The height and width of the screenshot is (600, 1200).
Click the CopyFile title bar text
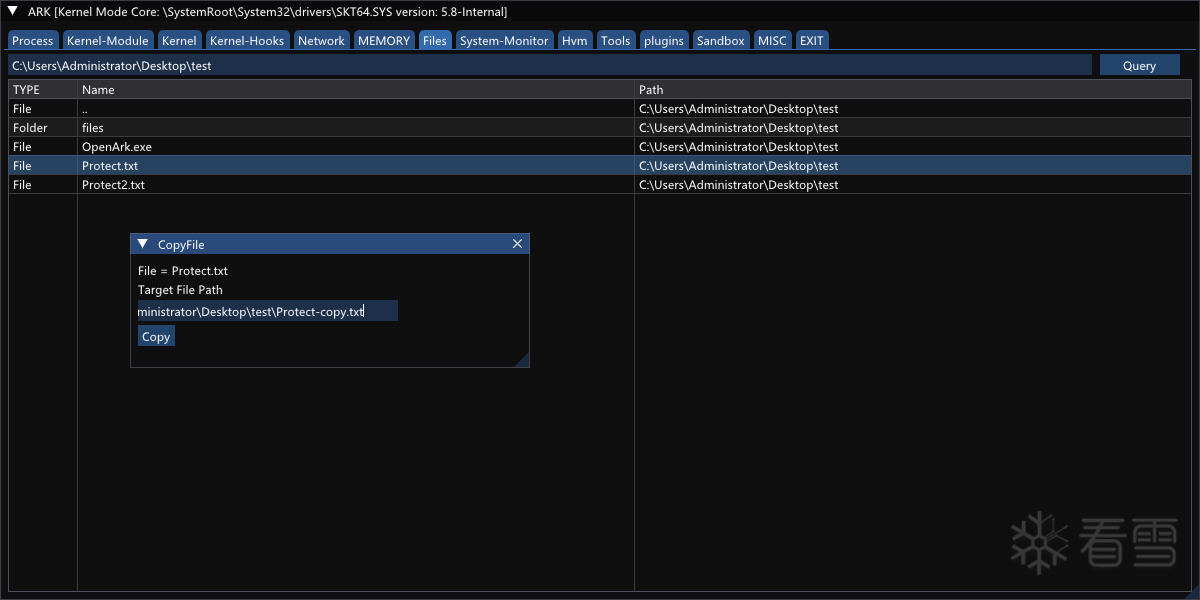click(181, 244)
